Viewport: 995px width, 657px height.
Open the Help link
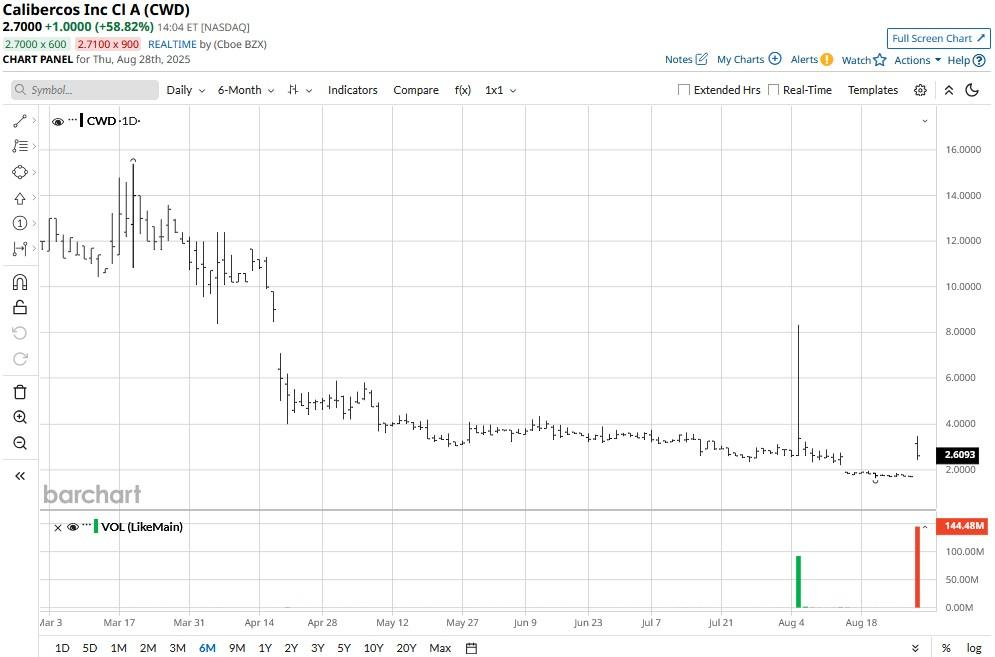966,60
